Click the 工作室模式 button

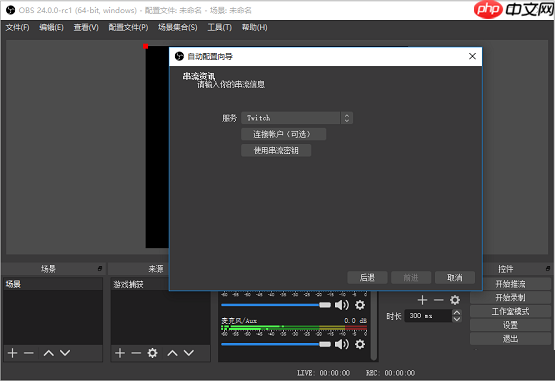pos(510,312)
